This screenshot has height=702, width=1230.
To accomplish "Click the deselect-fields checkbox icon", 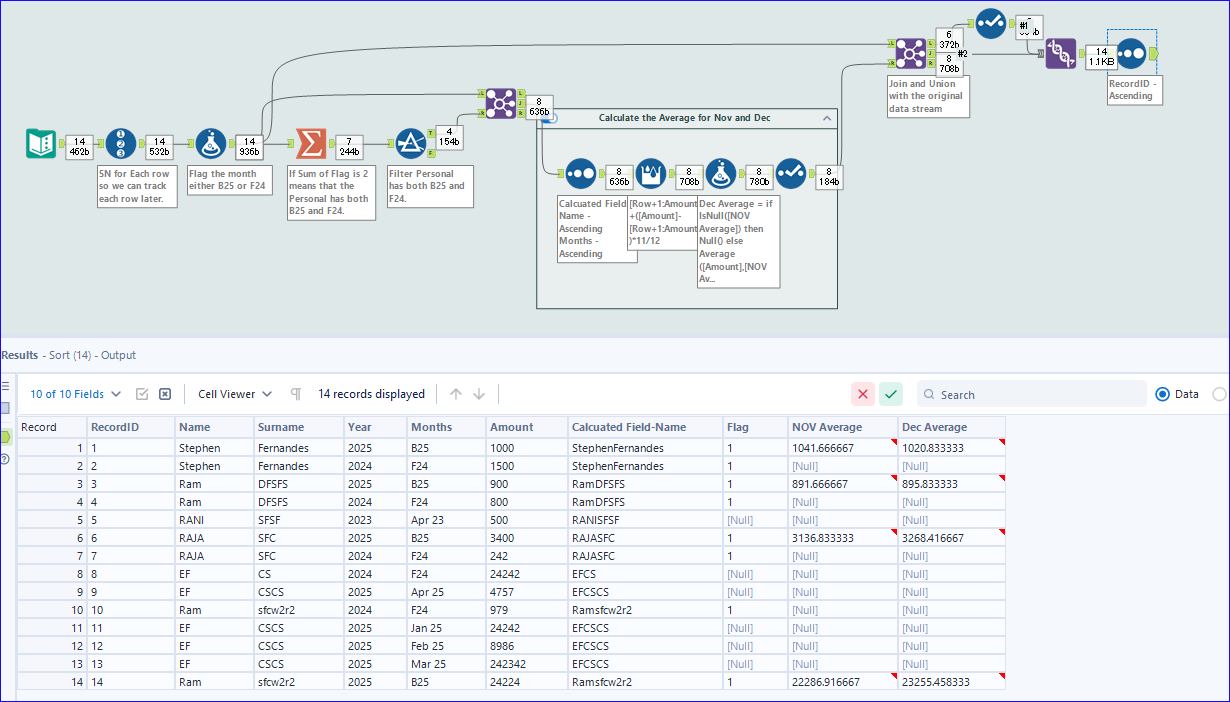I will [x=164, y=394].
